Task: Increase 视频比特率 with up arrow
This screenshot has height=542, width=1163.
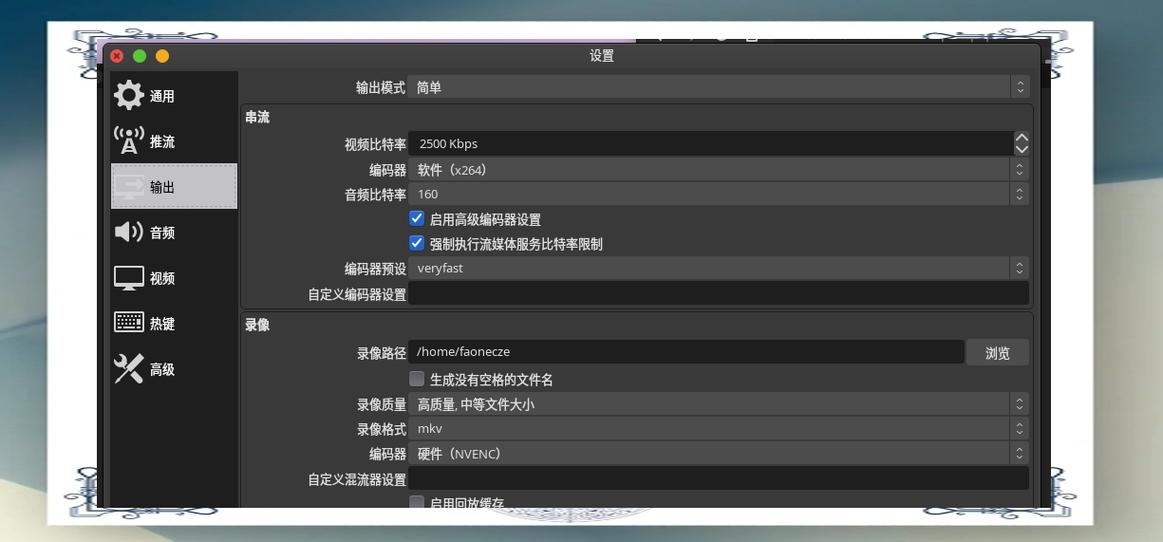Action: (x=1021, y=138)
